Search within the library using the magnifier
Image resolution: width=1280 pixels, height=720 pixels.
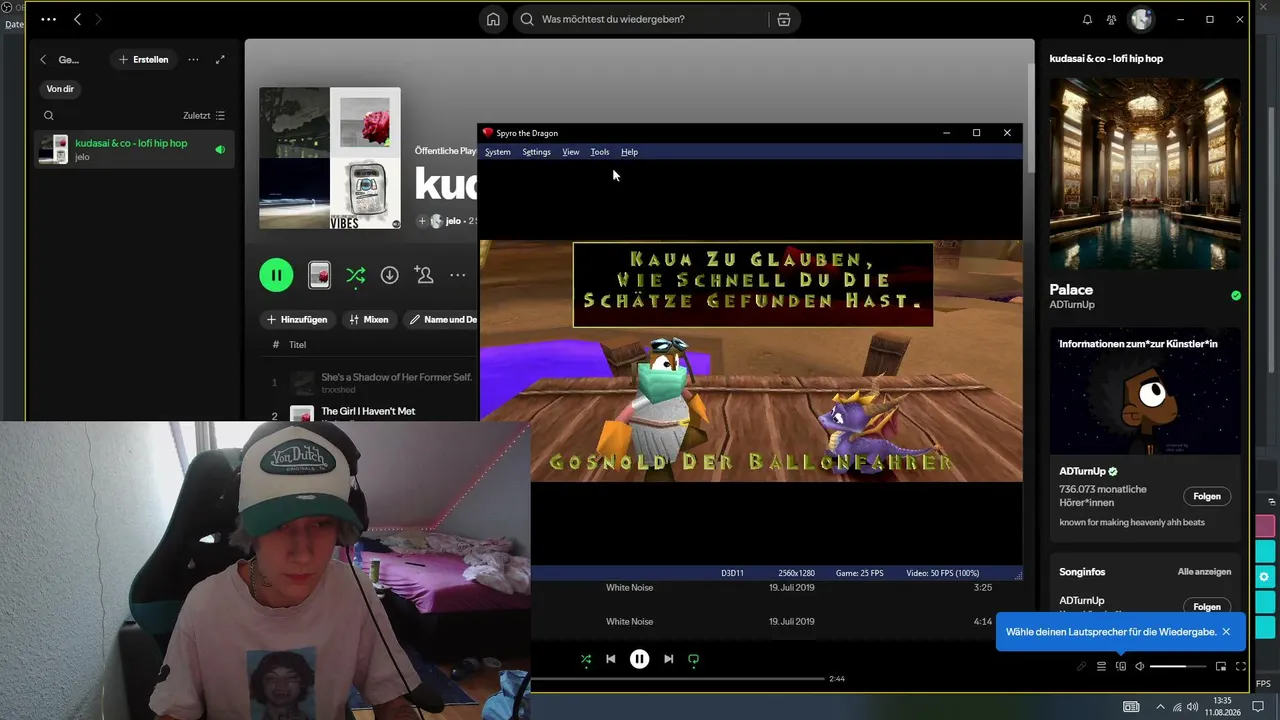tap(48, 116)
